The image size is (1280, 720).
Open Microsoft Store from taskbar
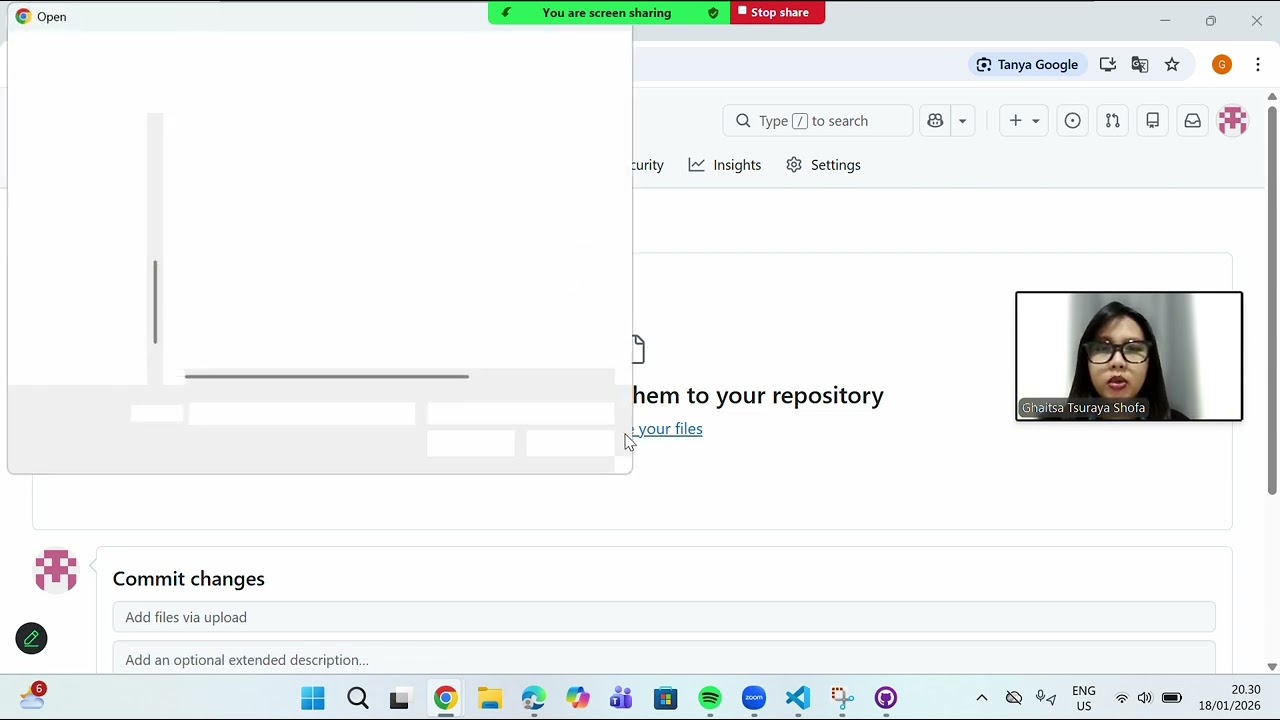(665, 698)
